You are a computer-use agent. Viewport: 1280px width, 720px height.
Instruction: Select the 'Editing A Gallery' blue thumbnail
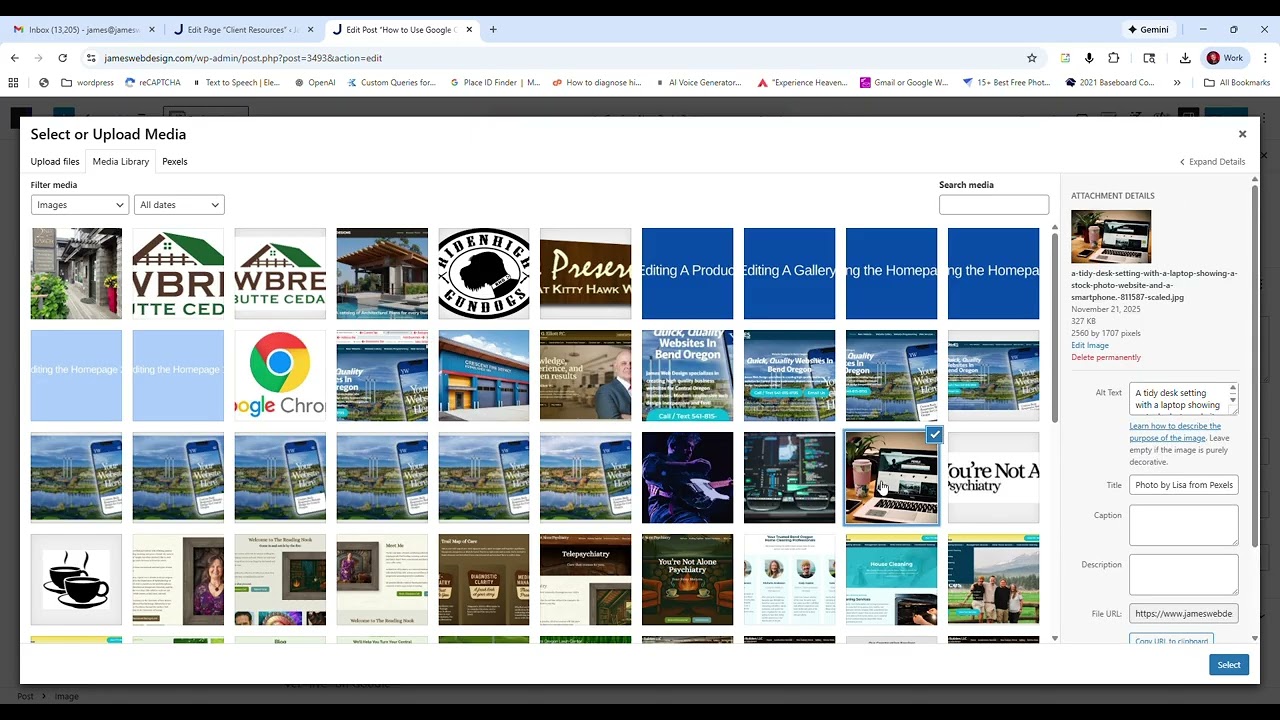click(789, 274)
